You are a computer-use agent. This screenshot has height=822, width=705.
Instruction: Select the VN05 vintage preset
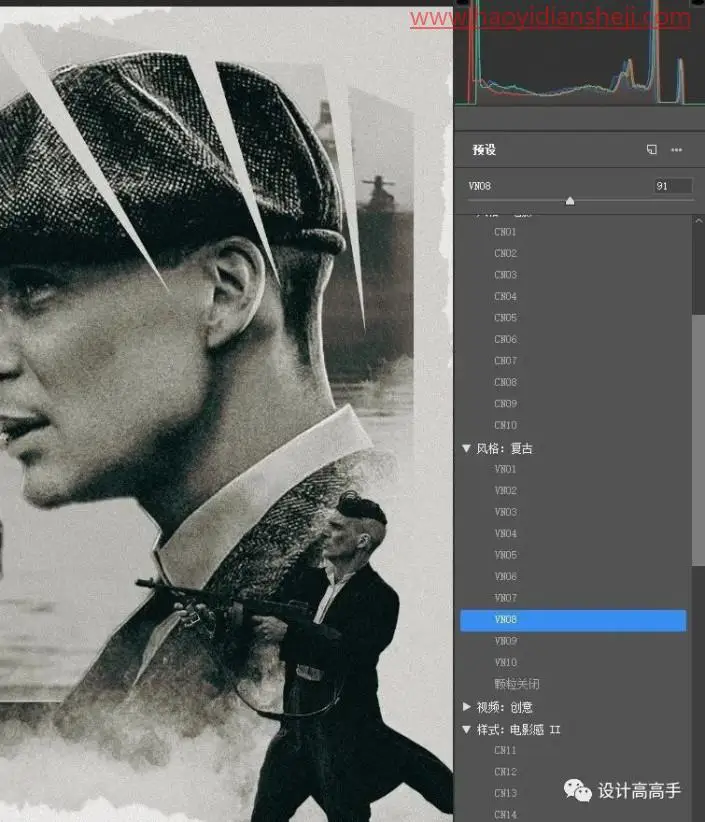[505, 555]
